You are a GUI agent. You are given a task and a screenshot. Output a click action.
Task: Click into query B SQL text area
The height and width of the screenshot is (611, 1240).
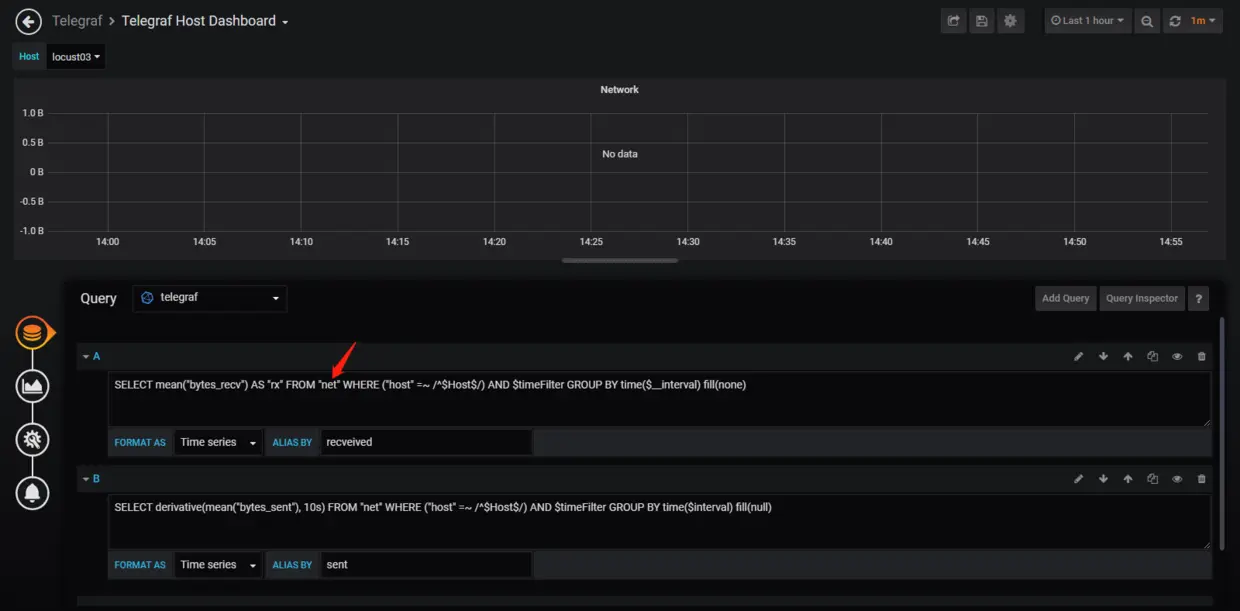[x=660, y=522]
